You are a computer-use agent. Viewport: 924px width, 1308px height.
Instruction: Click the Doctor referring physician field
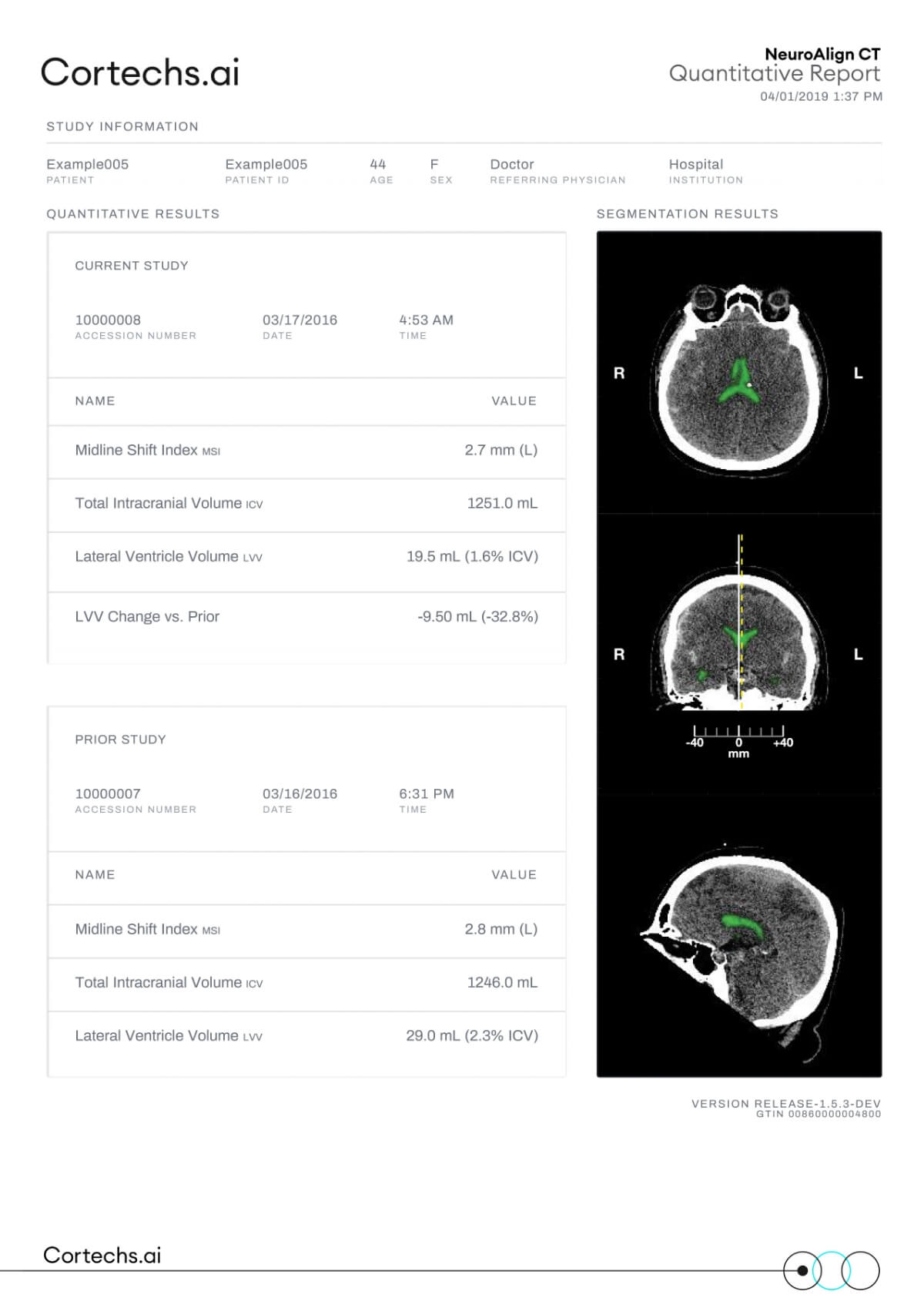pyautogui.click(x=512, y=164)
